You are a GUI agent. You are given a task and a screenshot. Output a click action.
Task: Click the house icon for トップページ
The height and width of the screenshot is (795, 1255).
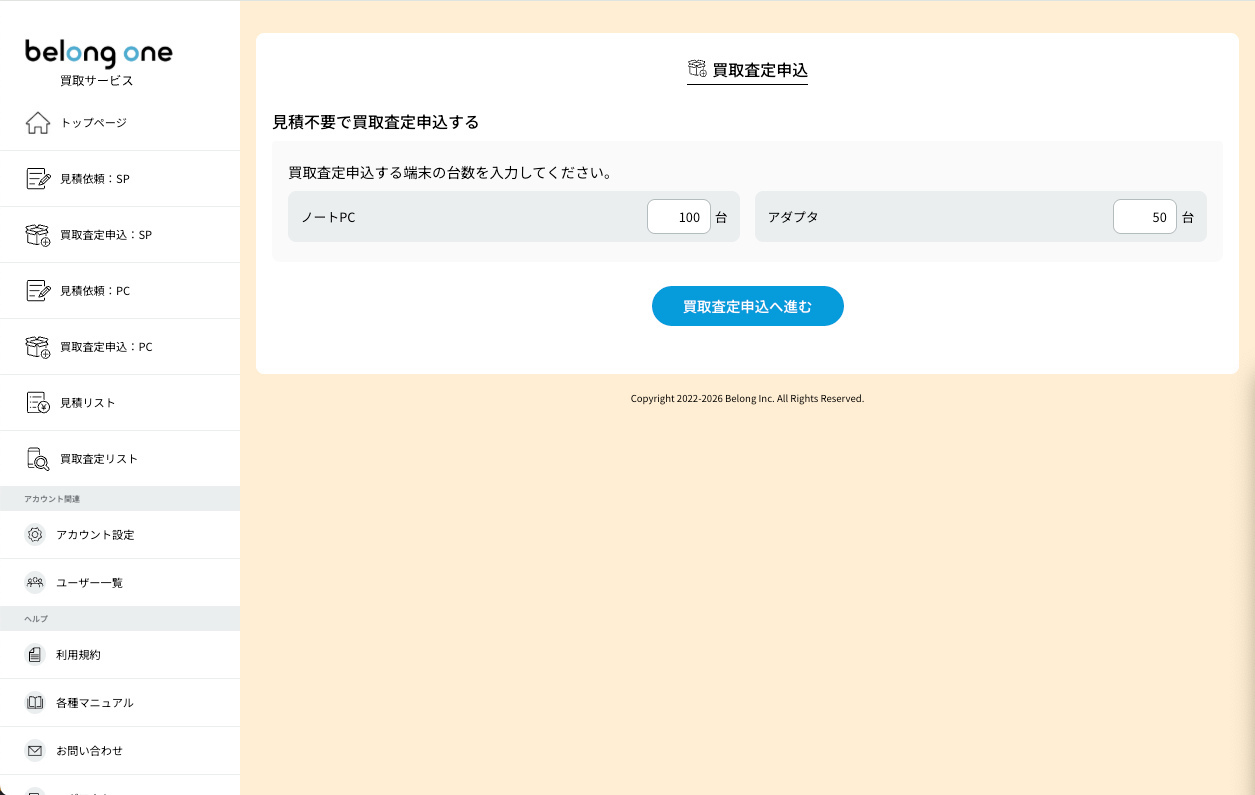37,123
